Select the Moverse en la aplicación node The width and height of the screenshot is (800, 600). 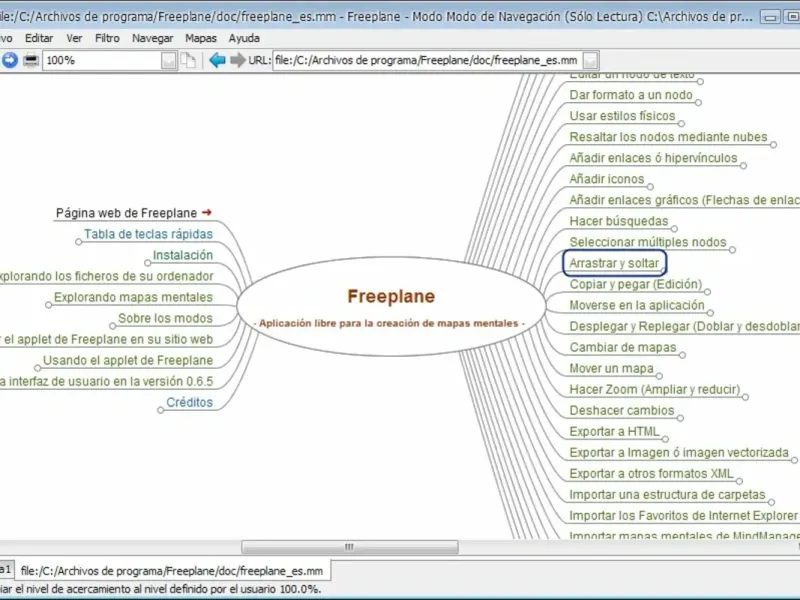(637, 305)
